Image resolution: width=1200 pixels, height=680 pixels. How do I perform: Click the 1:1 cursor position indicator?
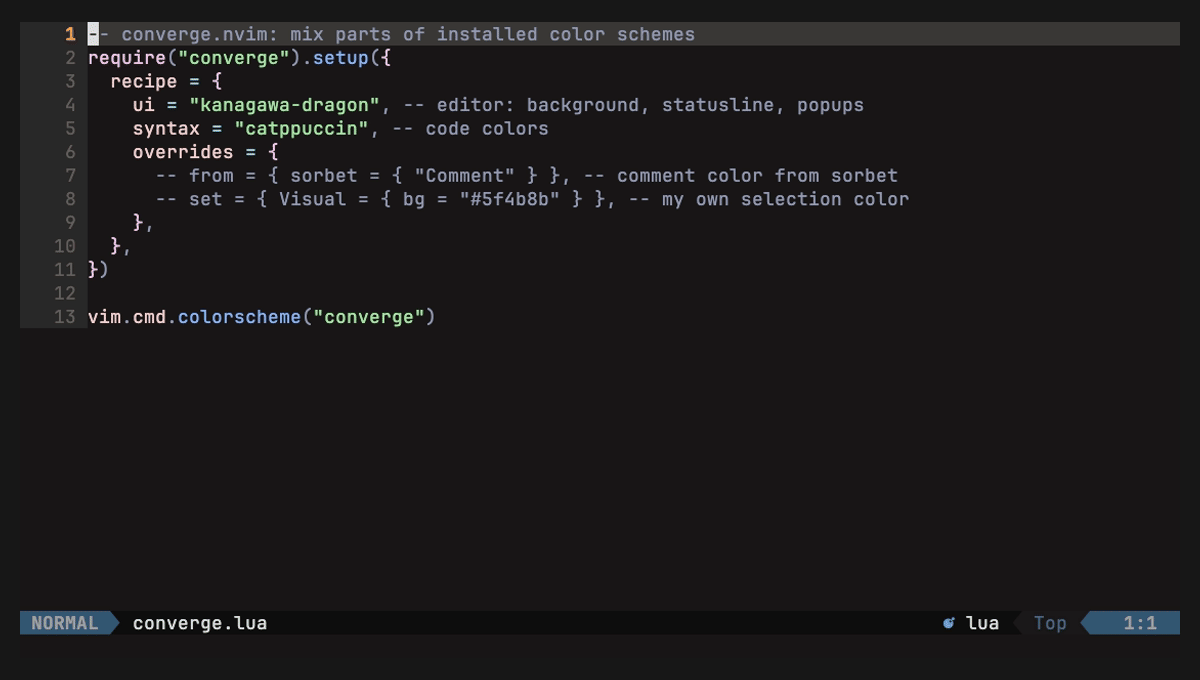[x=1140, y=623]
